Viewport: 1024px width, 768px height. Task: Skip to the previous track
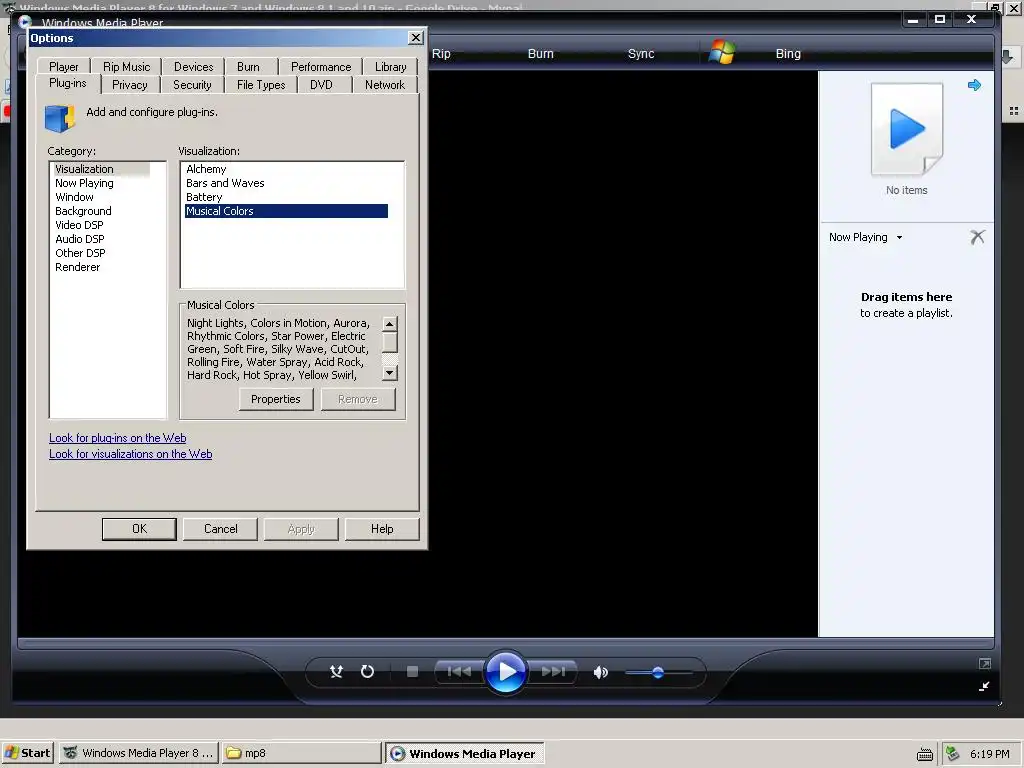pos(459,671)
